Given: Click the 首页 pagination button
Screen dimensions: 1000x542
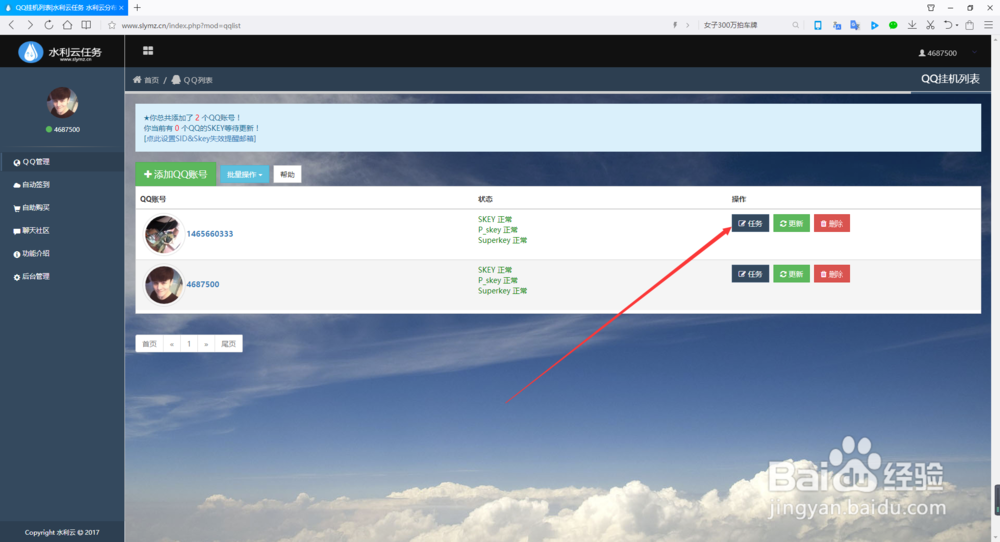Looking at the screenshot, I should tap(149, 344).
